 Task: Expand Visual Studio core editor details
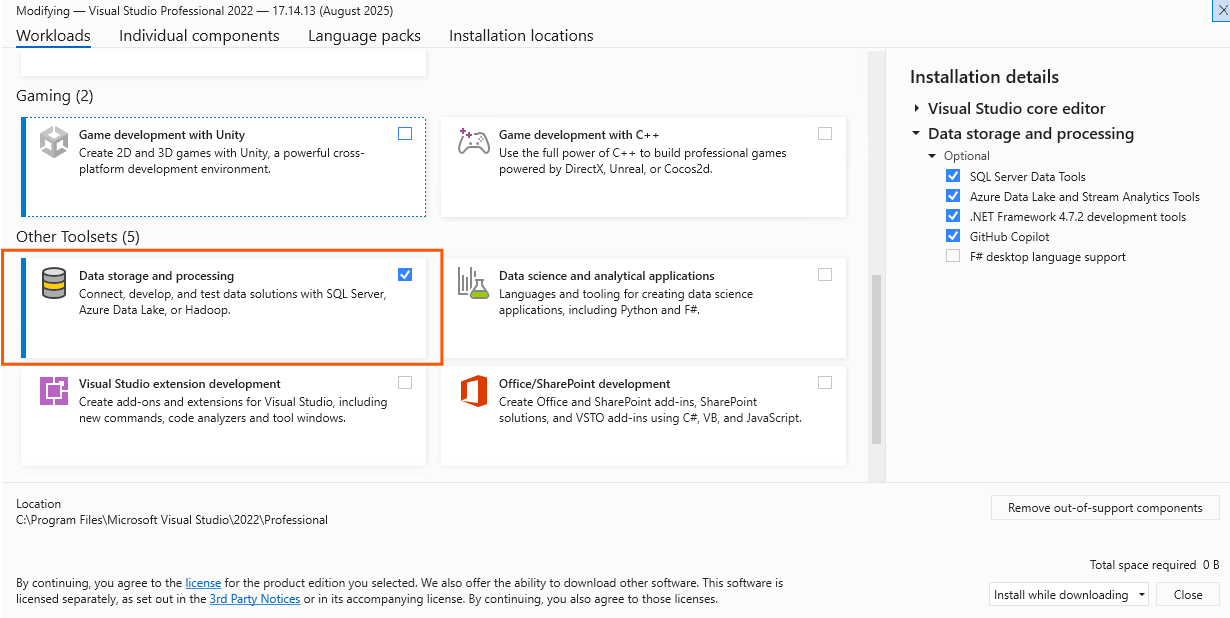[916, 108]
